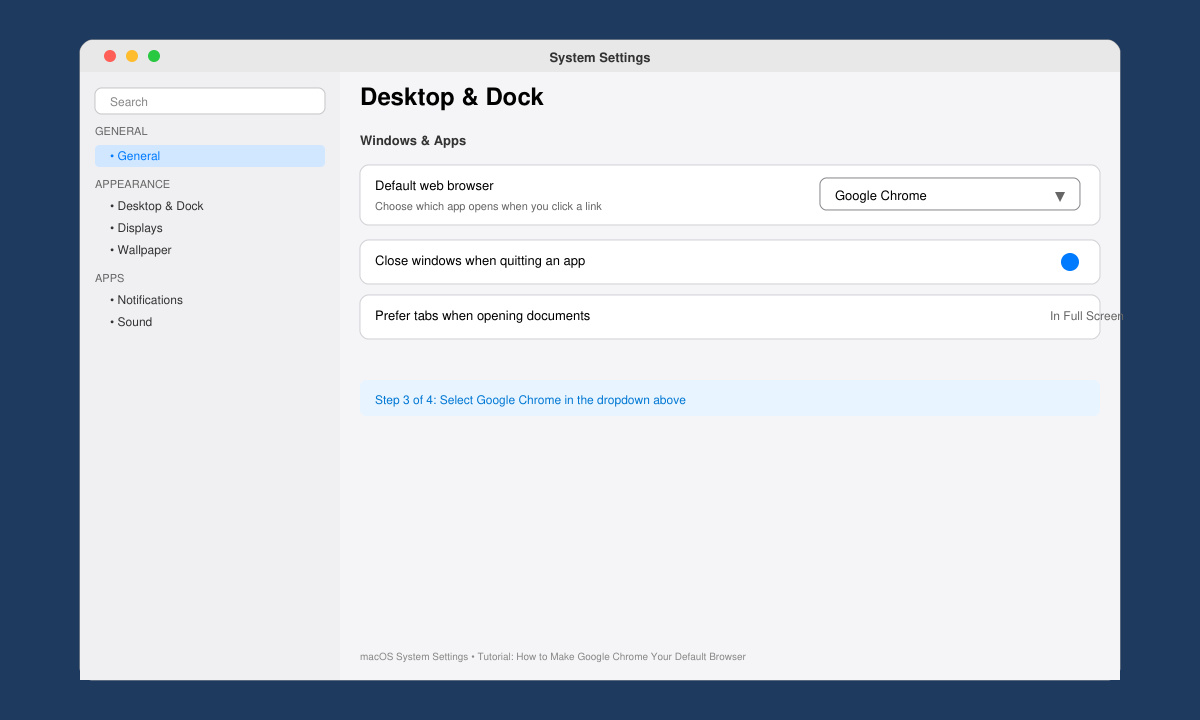1200x720 pixels.
Task: Select General in the sidebar
Action: tap(210, 156)
